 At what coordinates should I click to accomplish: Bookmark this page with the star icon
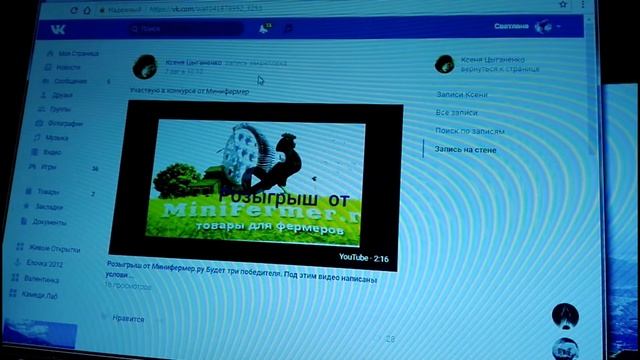(x=563, y=4)
